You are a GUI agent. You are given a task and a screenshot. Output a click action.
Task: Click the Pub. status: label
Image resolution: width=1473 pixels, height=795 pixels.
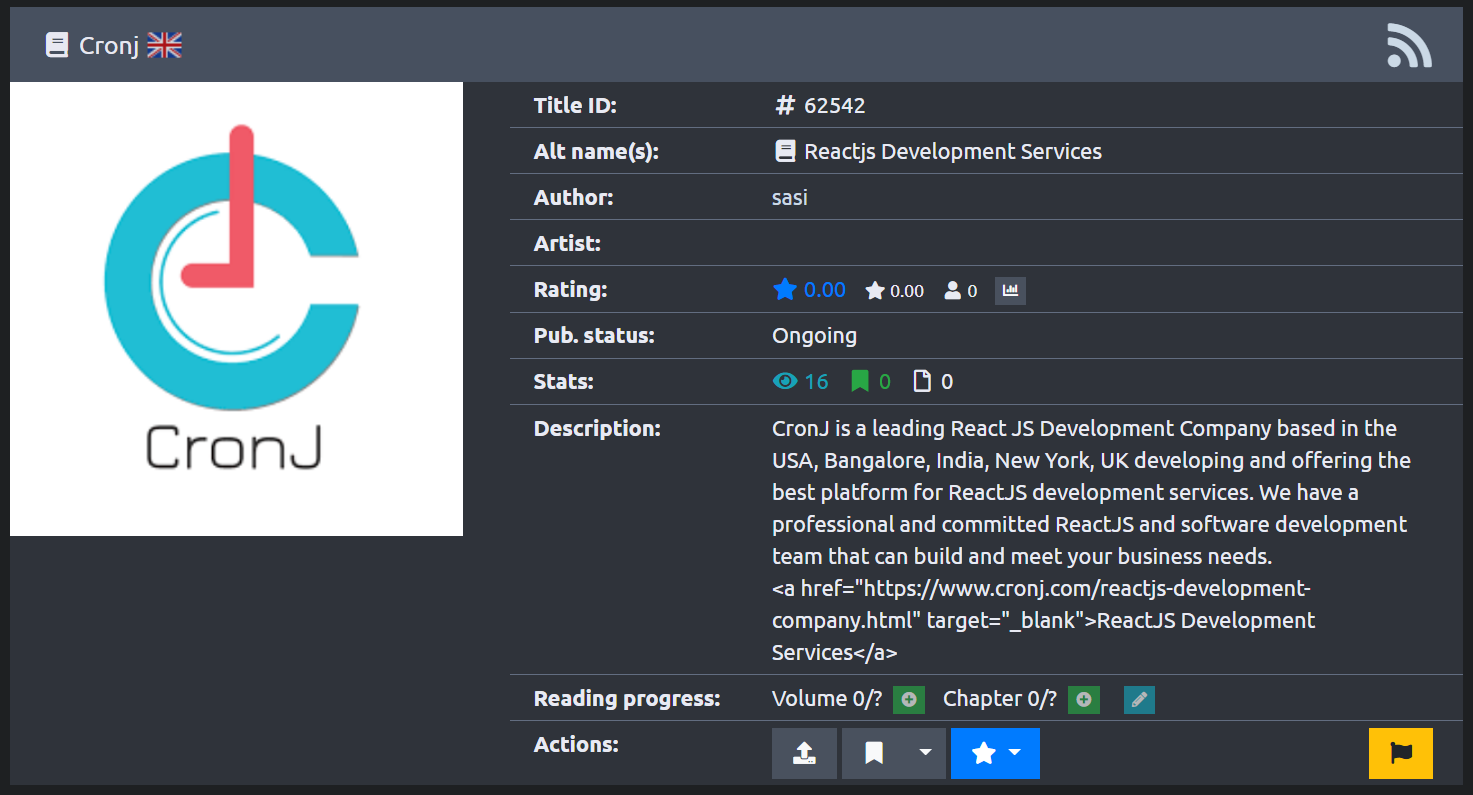[594, 336]
